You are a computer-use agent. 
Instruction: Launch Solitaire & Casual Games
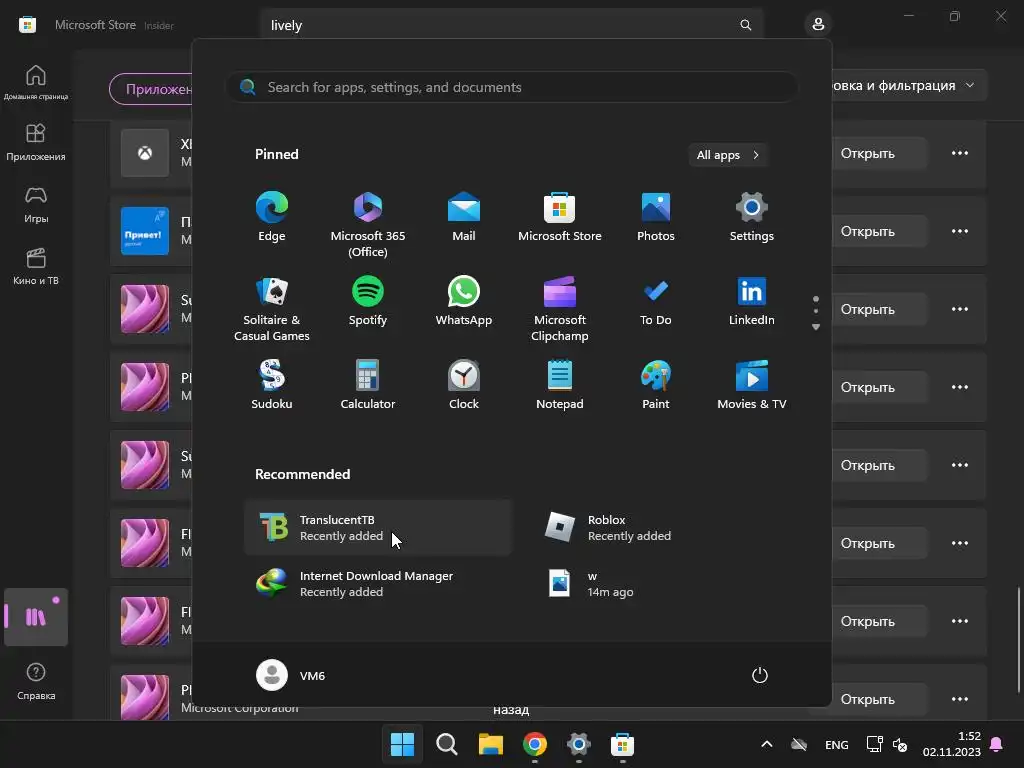272,309
